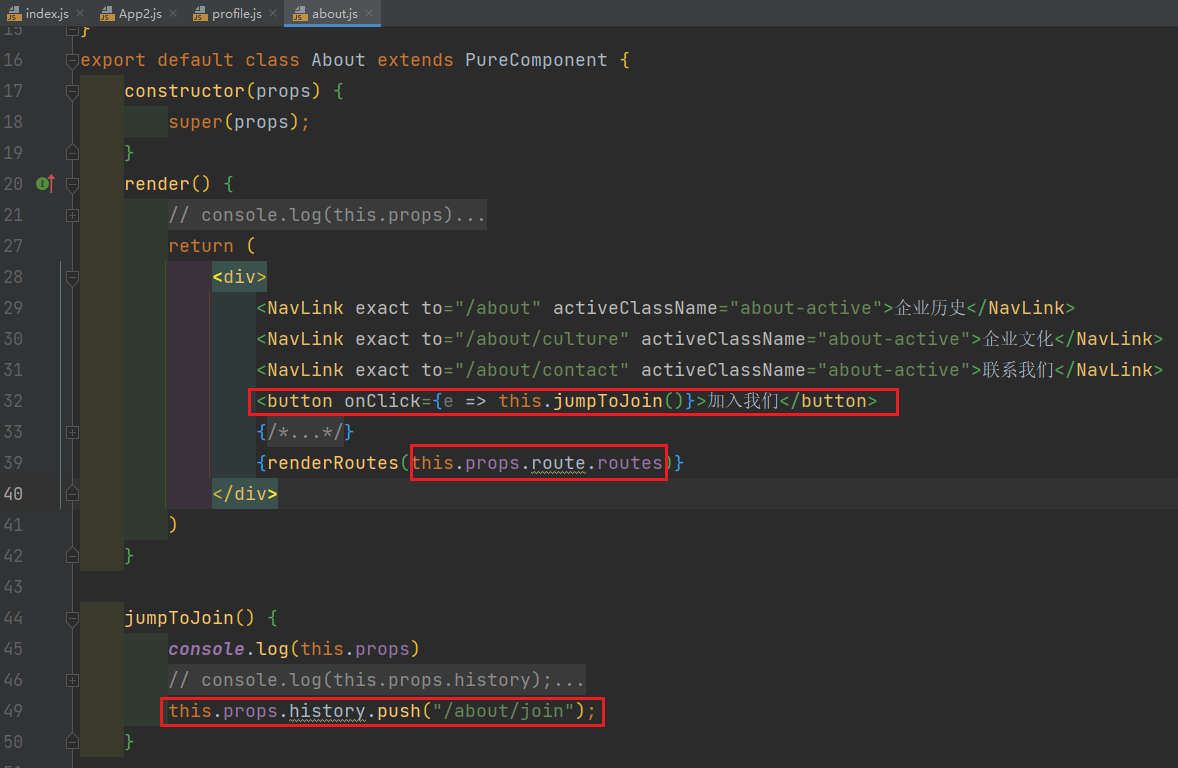Click the '"/about"' path string on line 29

click(497, 308)
